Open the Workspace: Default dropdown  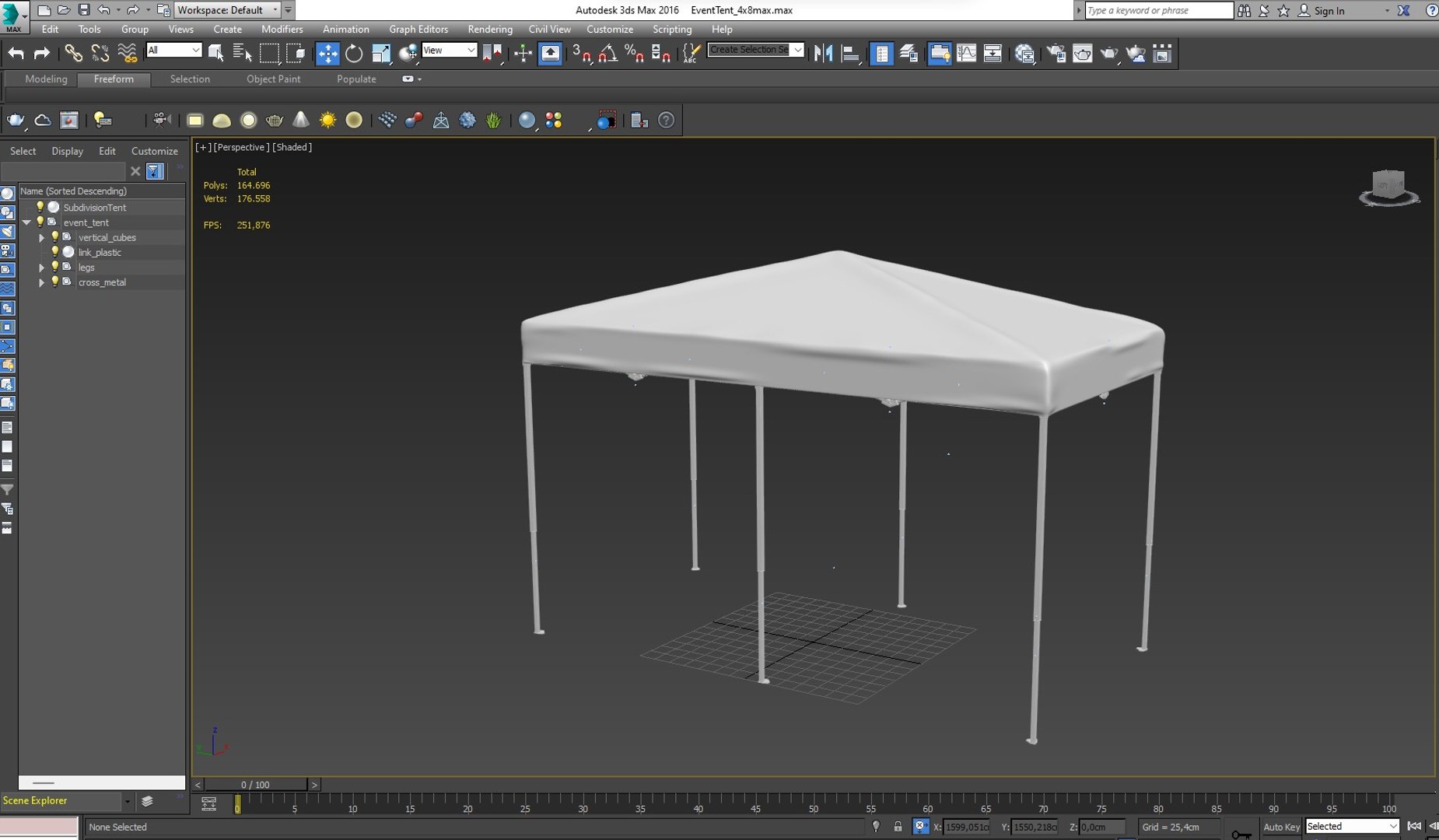tap(226, 10)
